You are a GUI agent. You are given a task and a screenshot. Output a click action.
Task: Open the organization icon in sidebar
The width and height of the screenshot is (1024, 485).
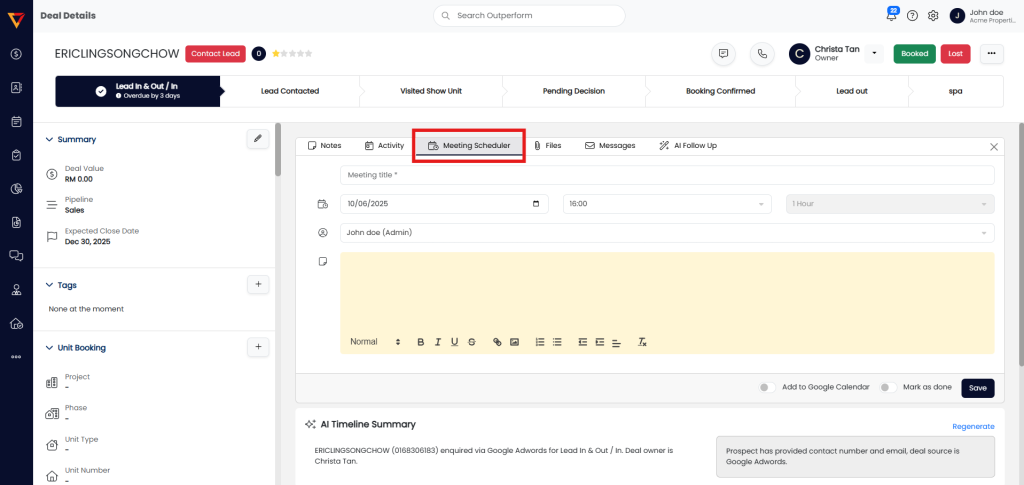pyautogui.click(x=16, y=290)
